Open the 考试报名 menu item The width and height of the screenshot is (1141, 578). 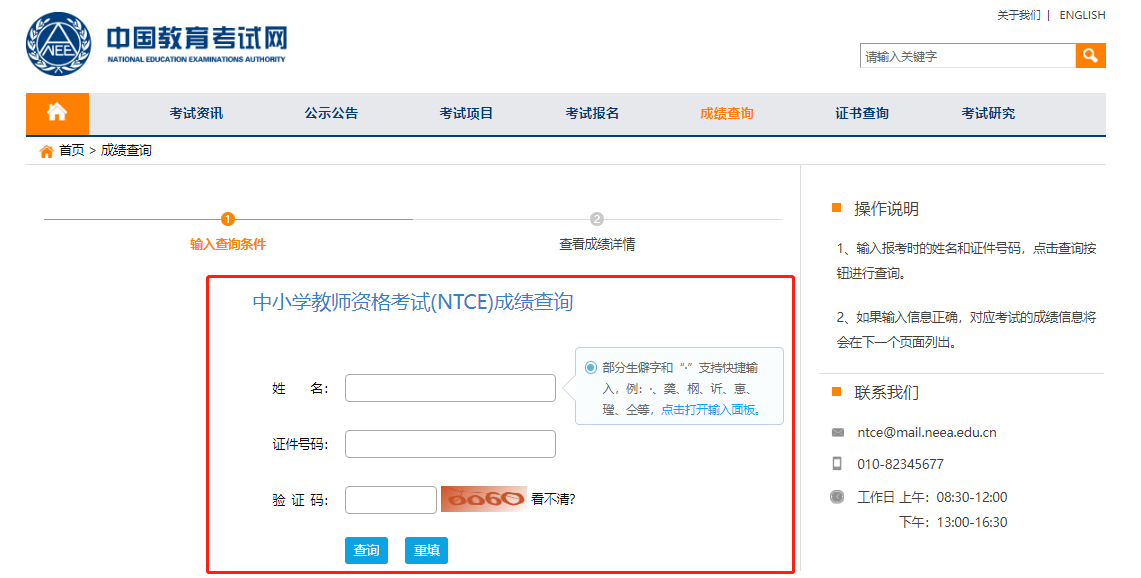point(592,113)
